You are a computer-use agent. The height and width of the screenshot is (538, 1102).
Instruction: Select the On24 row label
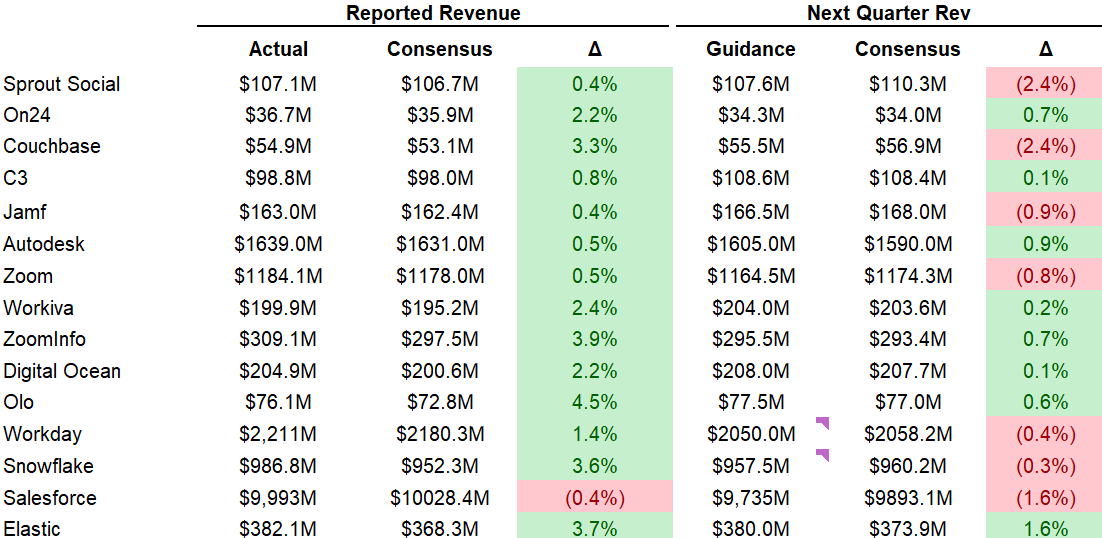[28, 114]
